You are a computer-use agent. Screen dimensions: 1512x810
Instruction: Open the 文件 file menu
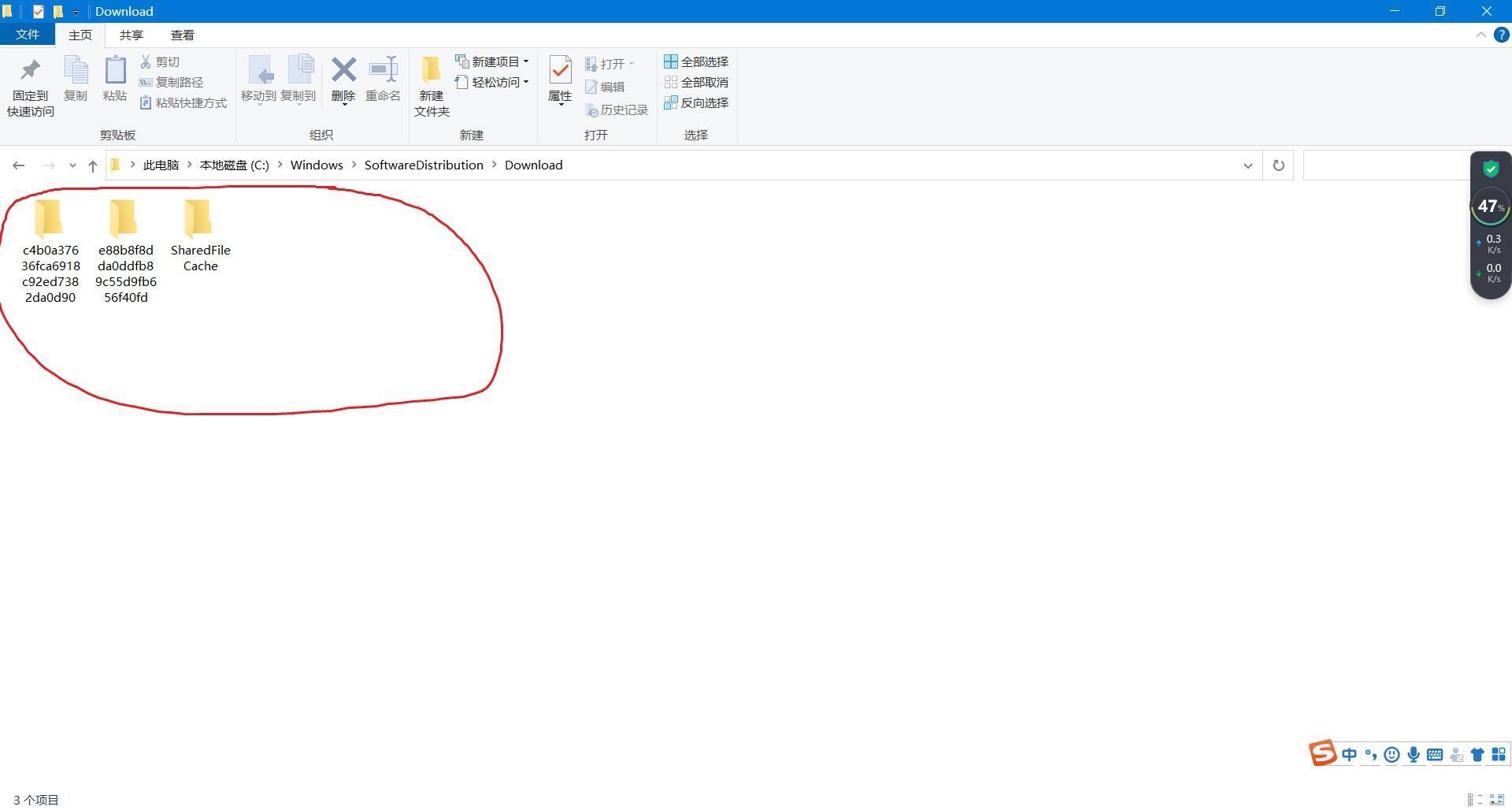click(x=27, y=35)
